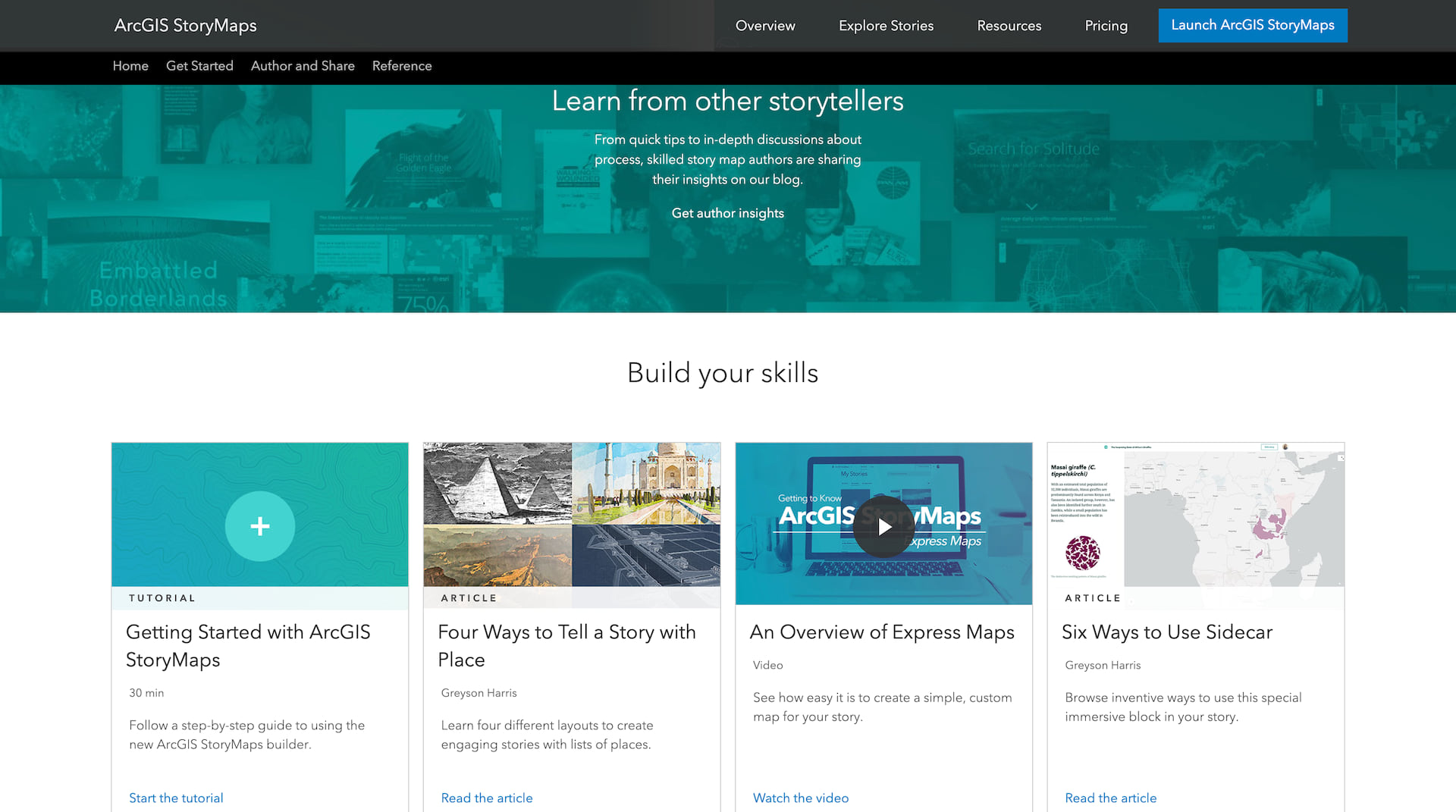The image size is (1456, 812).
Task: Click the ArcGIS StoryMaps logo
Action: pos(184,25)
